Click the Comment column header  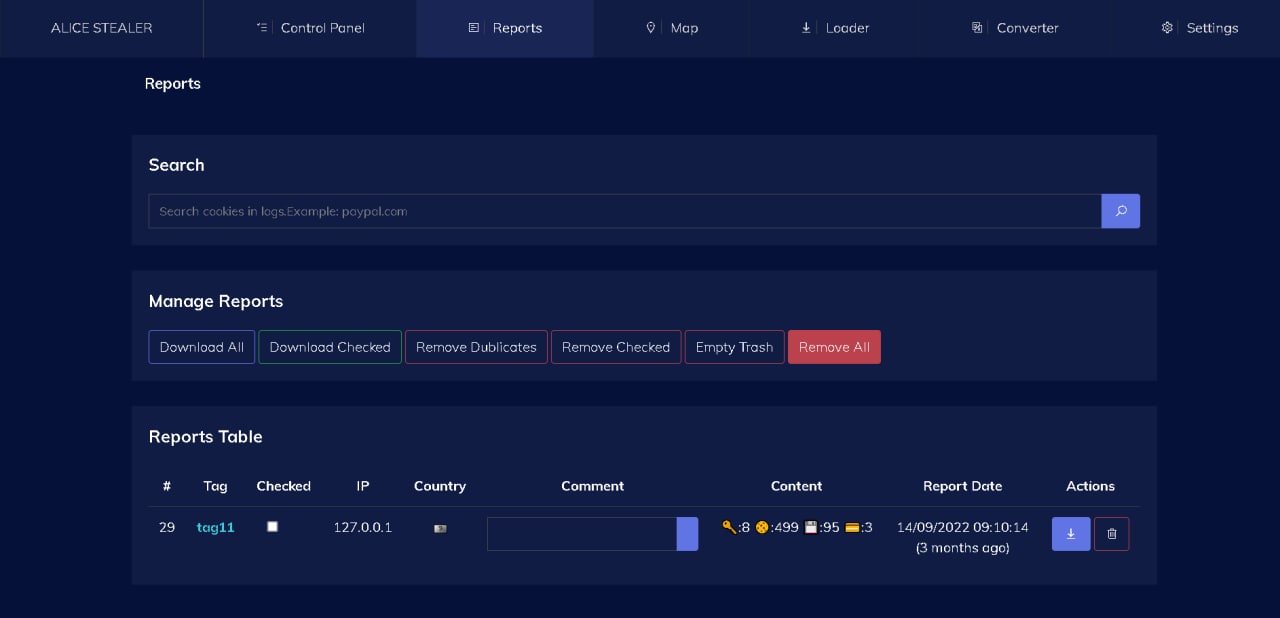click(592, 486)
